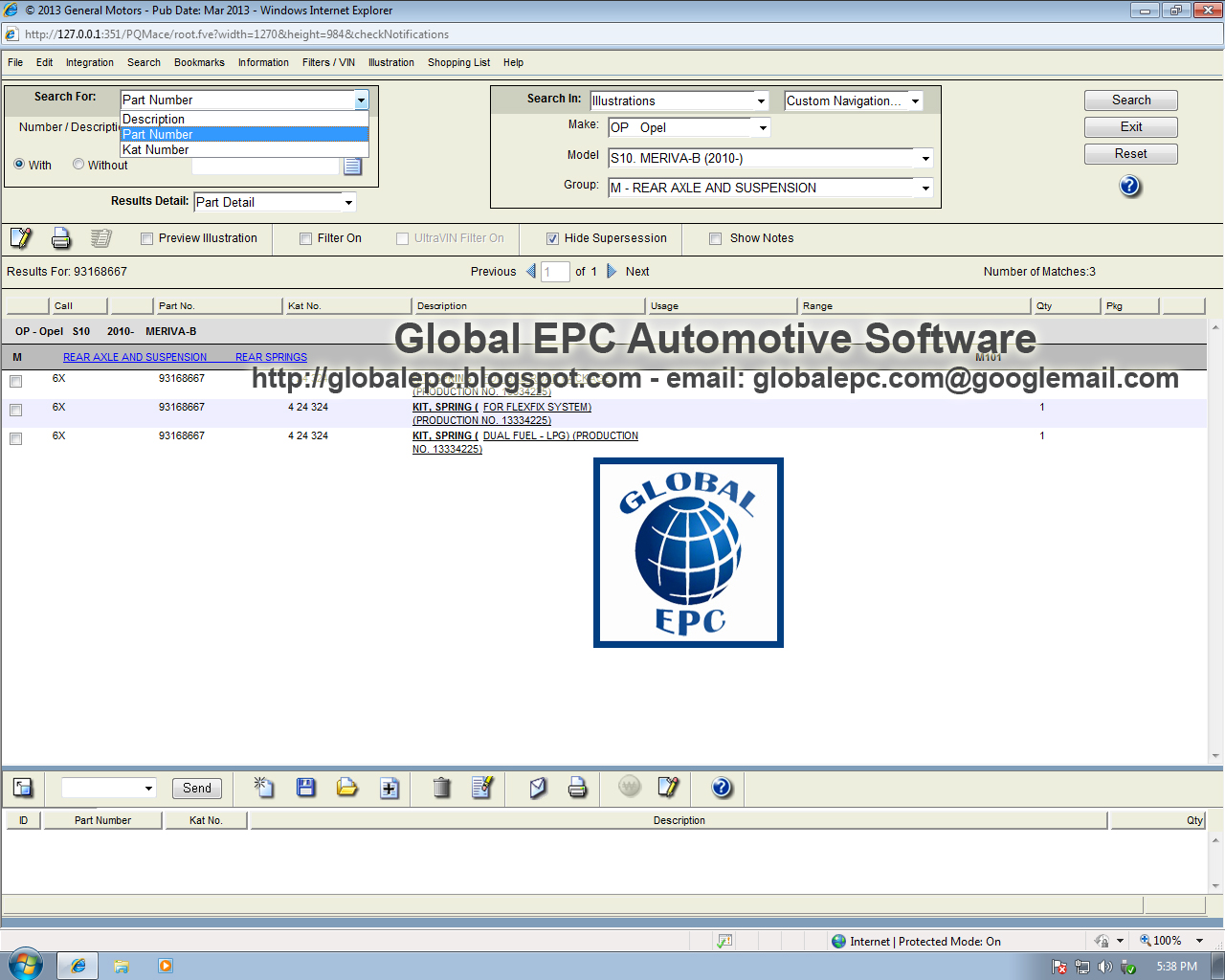The image size is (1225, 980).
Task: Tick checkbox for first 93168667 result row
Action: pos(15,382)
